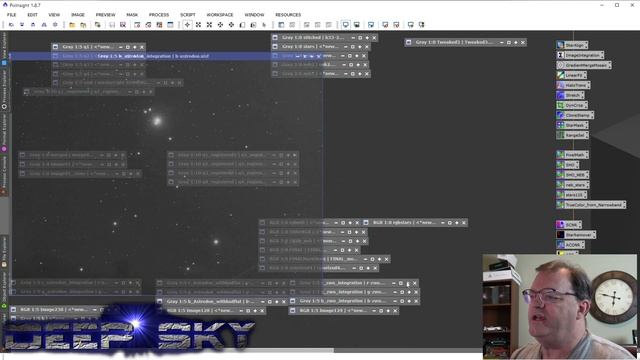Click the square button on b_raw_integration title bar
The image size is (640, 360).
(402, 301)
